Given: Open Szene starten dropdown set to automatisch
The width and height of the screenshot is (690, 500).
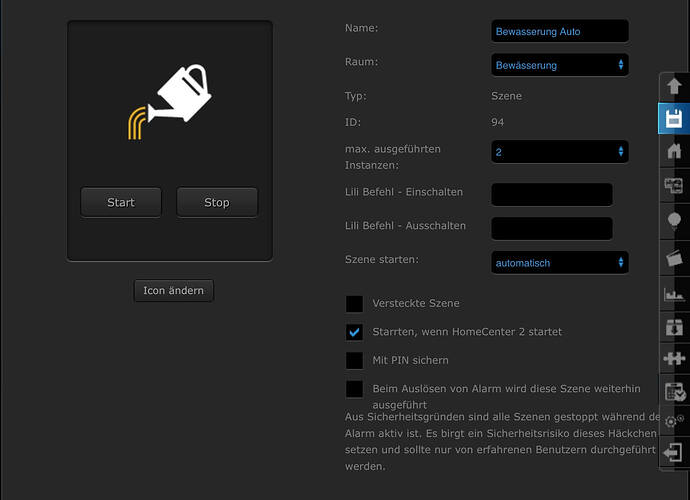Looking at the screenshot, I should coord(560,263).
